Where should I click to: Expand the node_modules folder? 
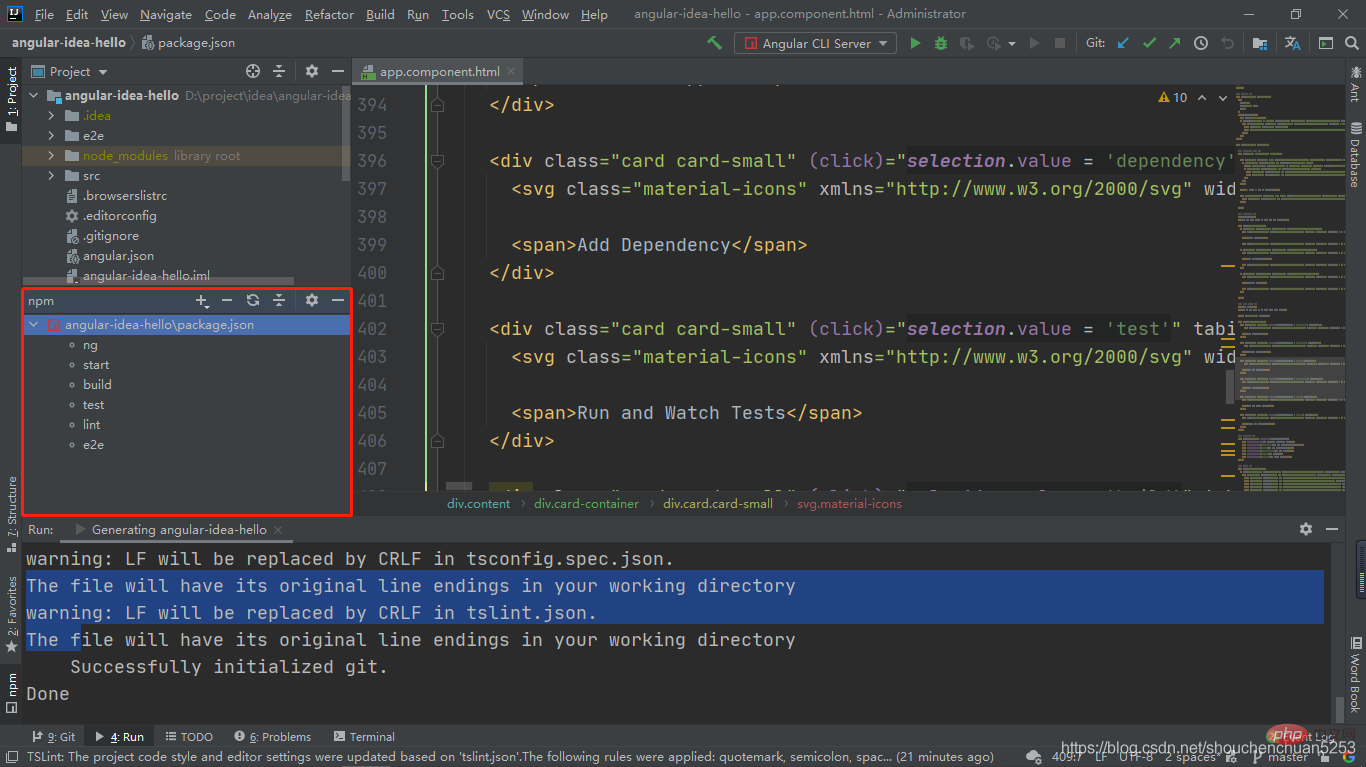(x=51, y=156)
